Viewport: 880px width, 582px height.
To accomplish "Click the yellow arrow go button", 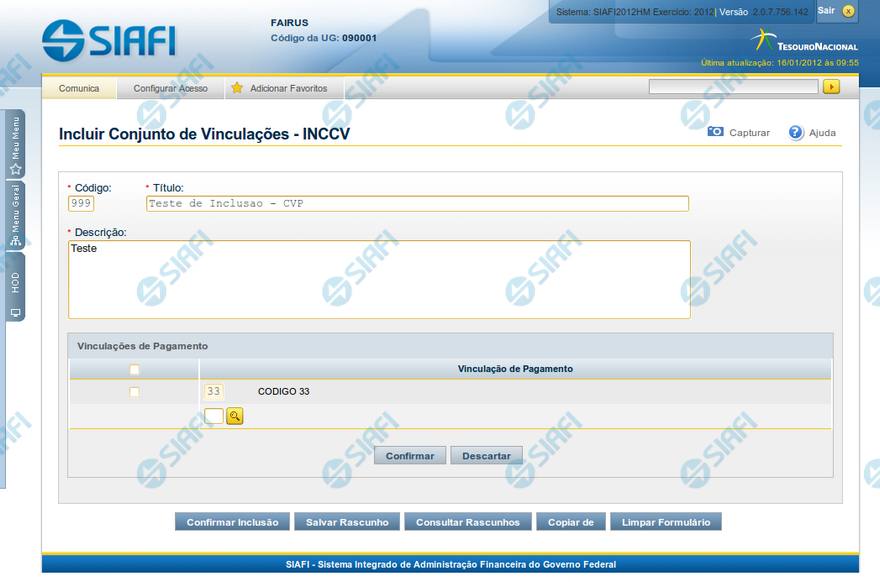I will pyautogui.click(x=831, y=87).
